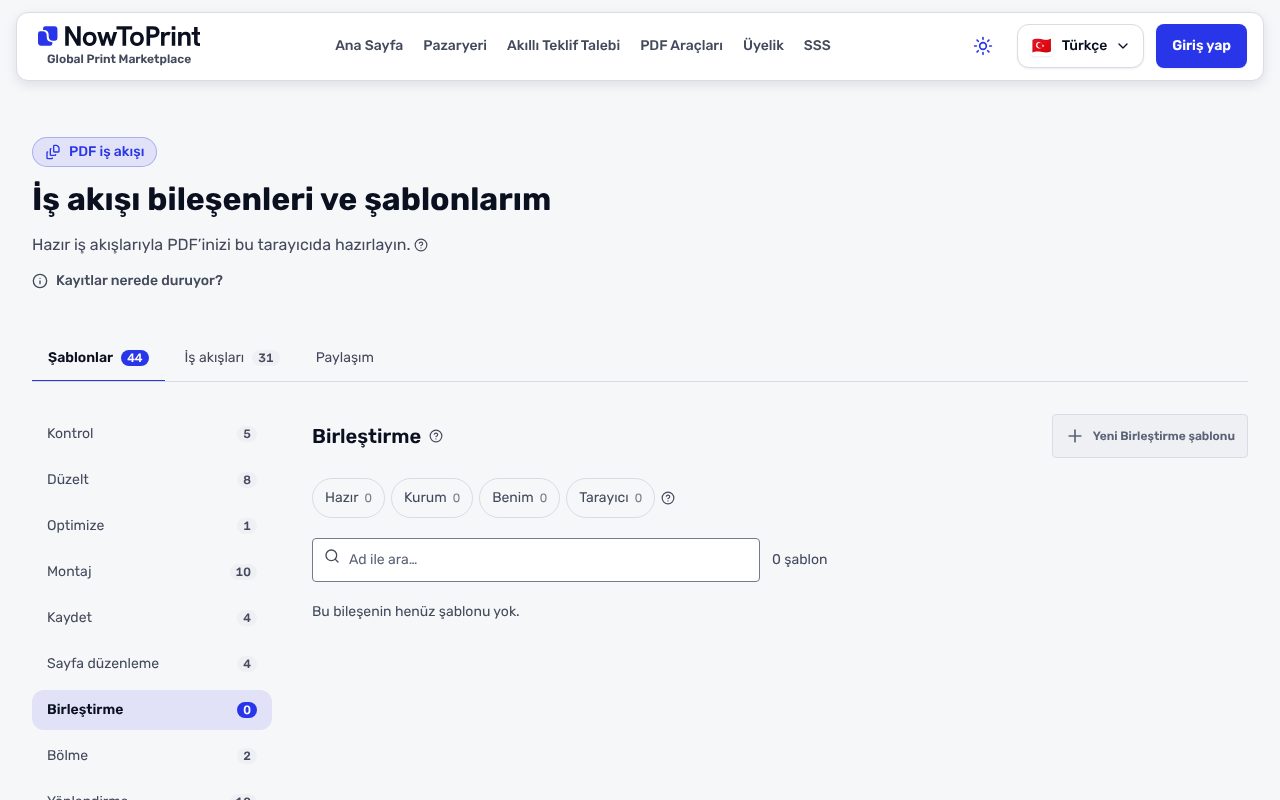Click help icon after the filter chips
Image resolution: width=1280 pixels, height=800 pixels.
pos(668,498)
